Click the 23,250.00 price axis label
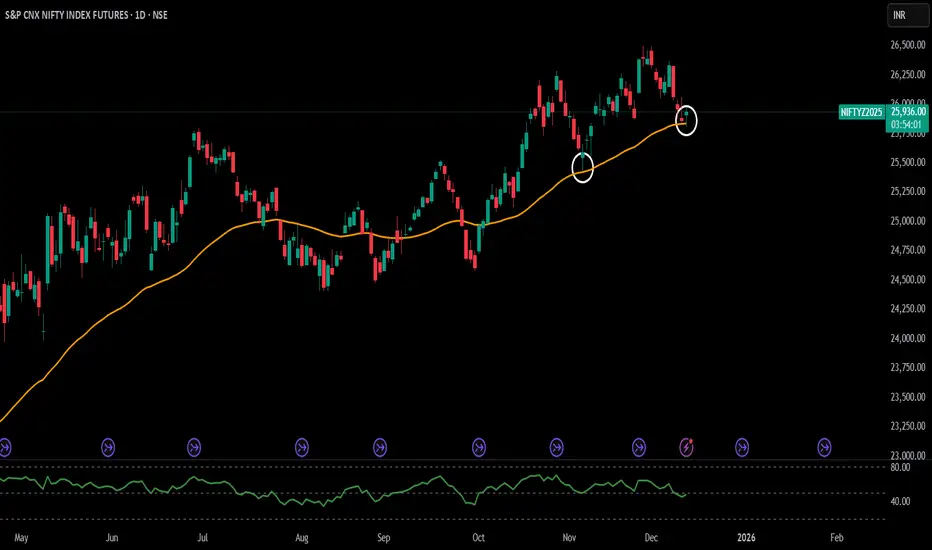 click(x=908, y=426)
